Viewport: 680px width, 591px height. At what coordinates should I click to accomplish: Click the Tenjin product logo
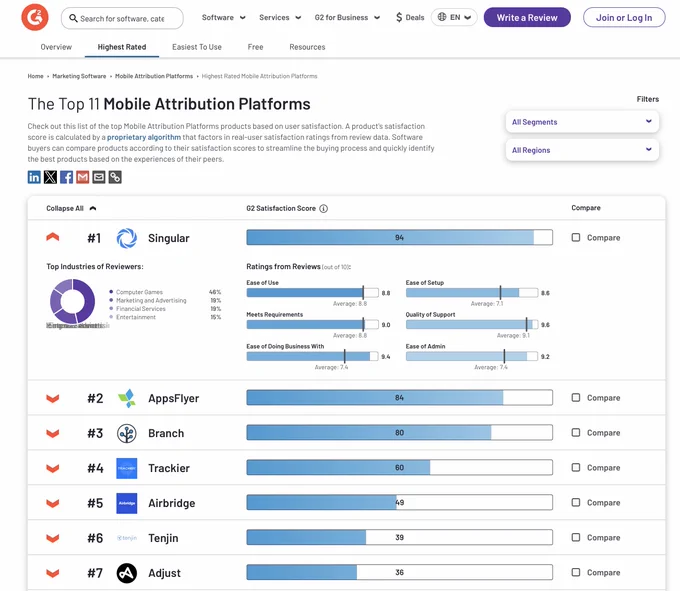[127, 538]
